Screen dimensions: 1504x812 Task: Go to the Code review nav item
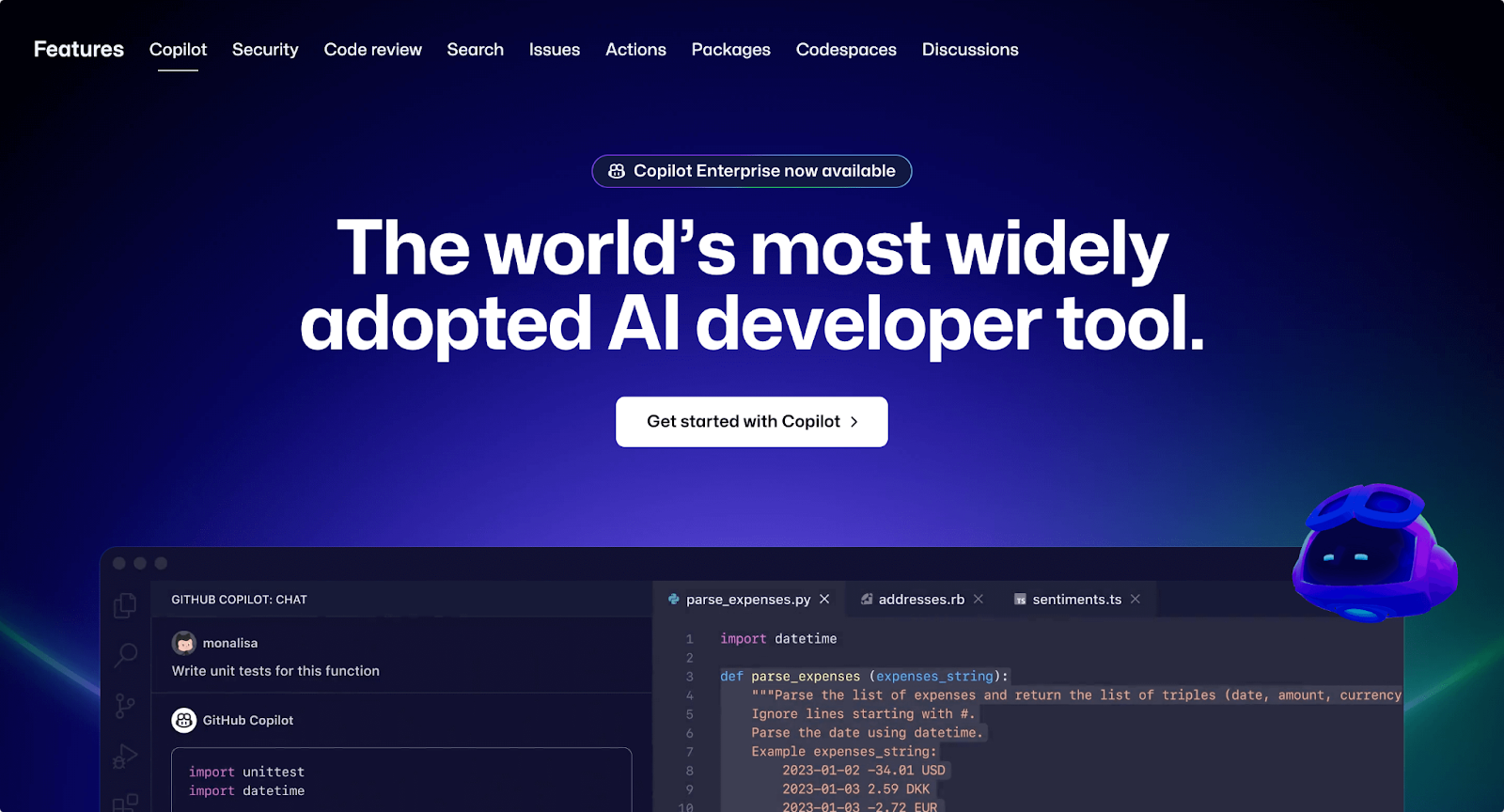[x=372, y=50]
